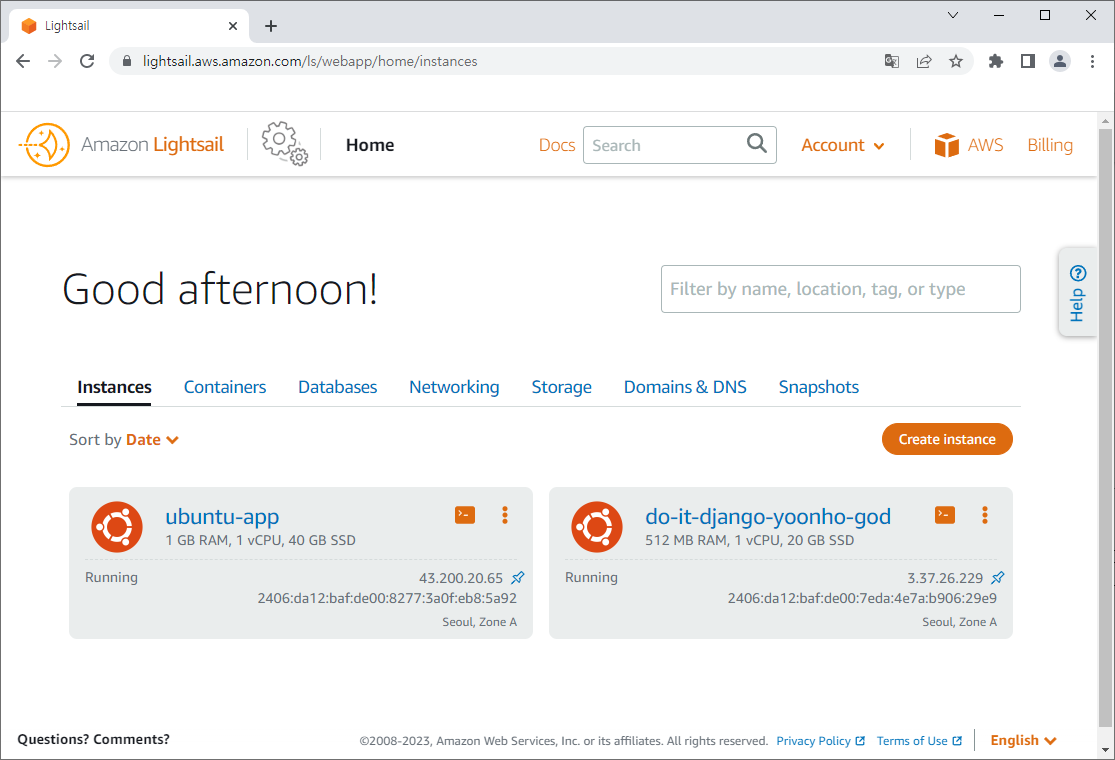1115x760 pixels.
Task: Focus the header Search field
Action: point(679,145)
